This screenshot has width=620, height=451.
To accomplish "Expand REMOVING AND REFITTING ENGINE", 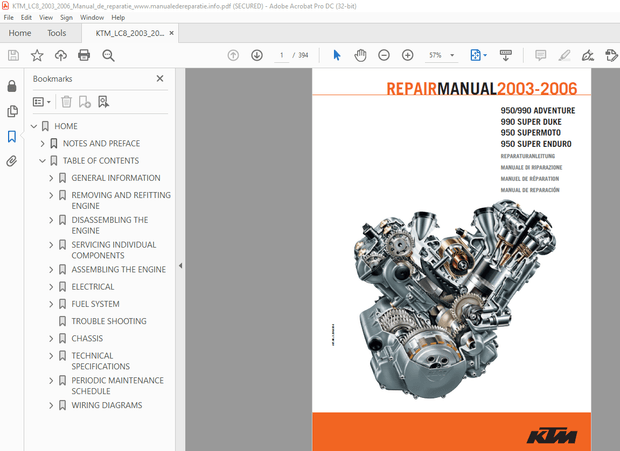I will pyautogui.click(x=51, y=195).
